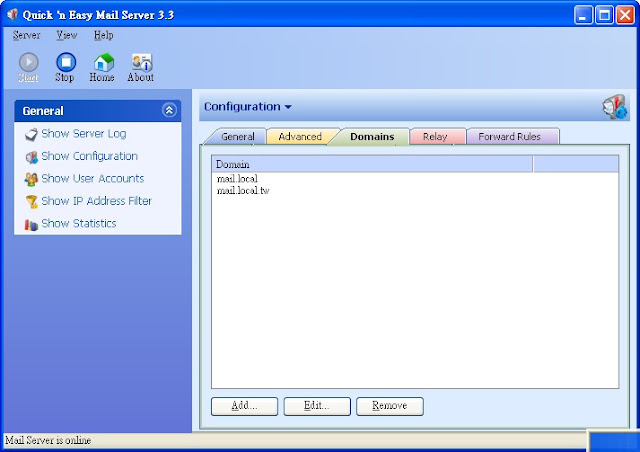
Task: Open the View menu
Action: coord(67,35)
